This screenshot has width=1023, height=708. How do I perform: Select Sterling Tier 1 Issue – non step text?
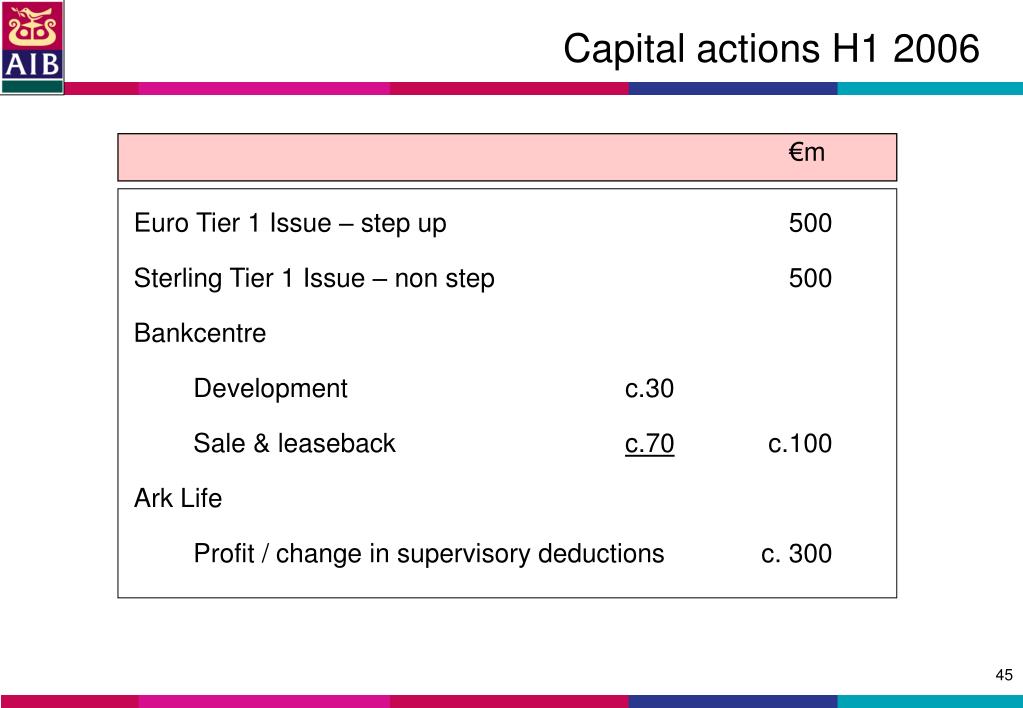click(x=314, y=279)
